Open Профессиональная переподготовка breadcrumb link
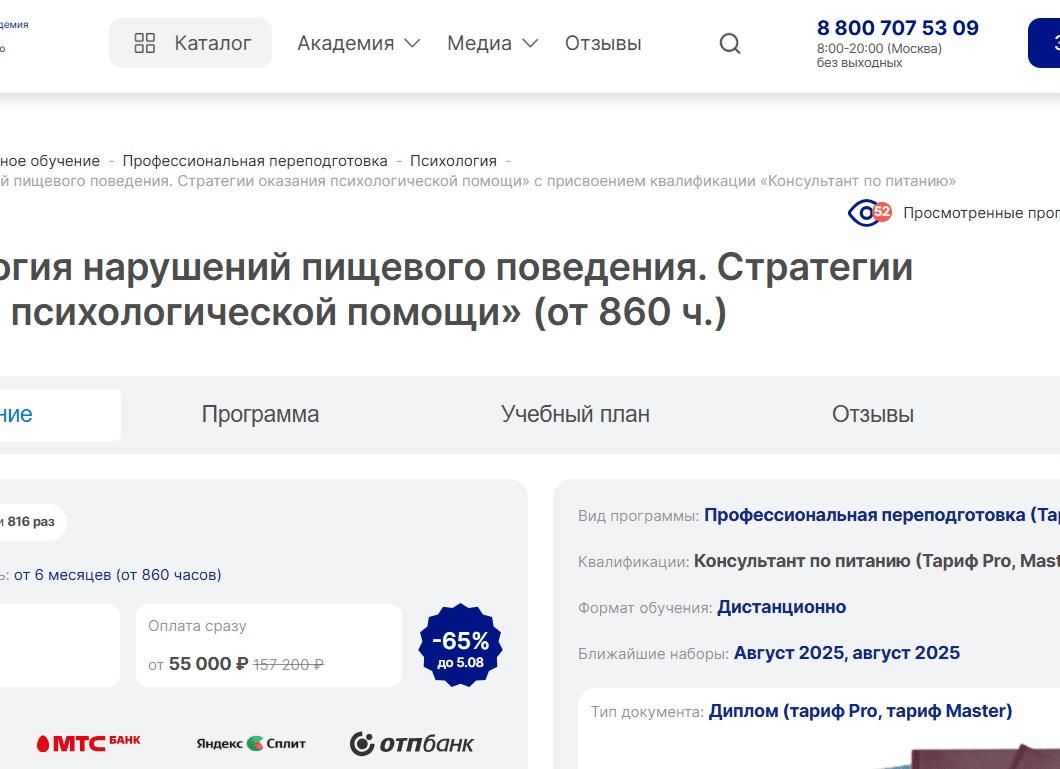The height and width of the screenshot is (769, 1060). (x=255, y=161)
